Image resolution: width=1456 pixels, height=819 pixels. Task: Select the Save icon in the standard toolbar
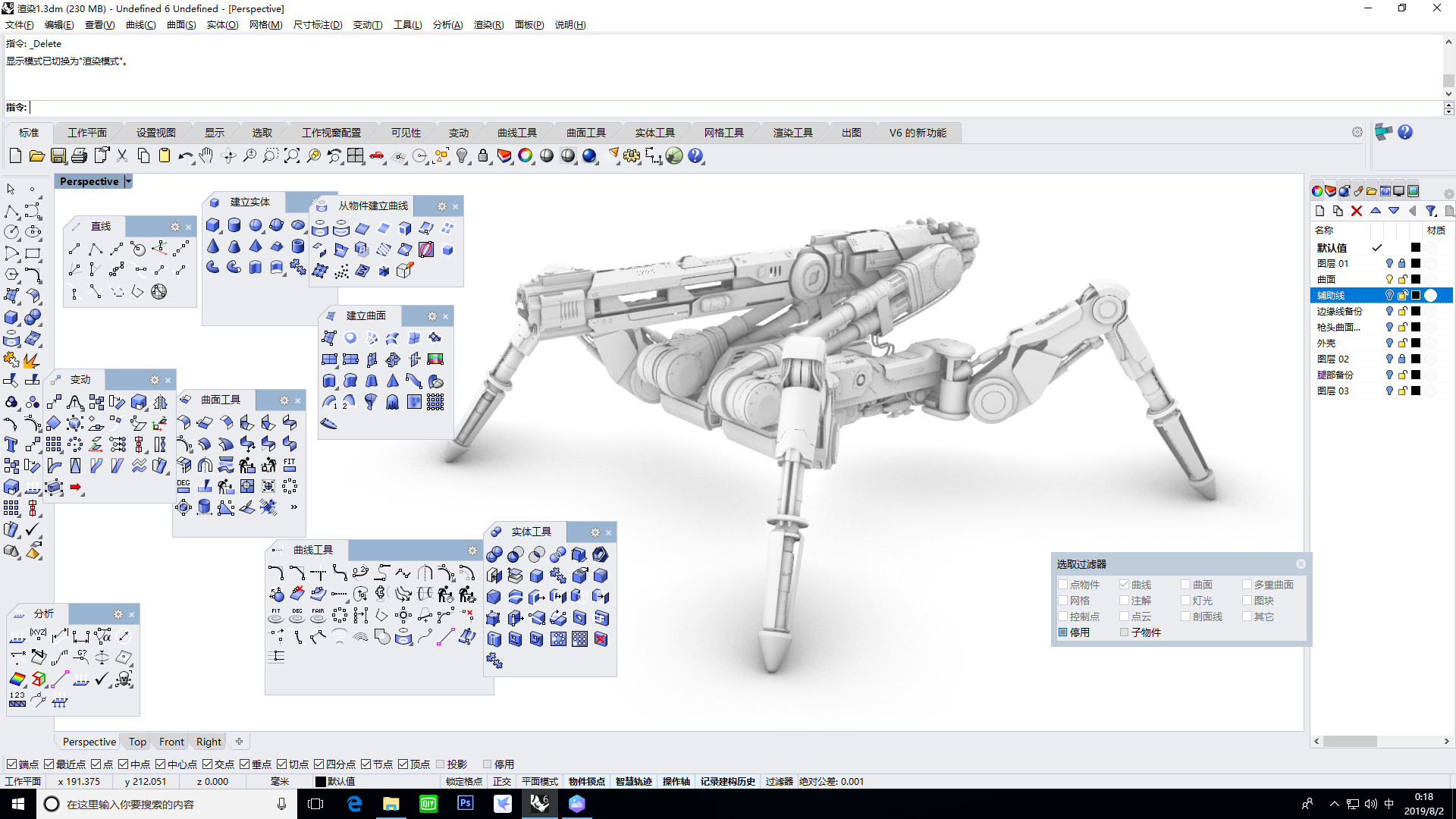click(58, 155)
